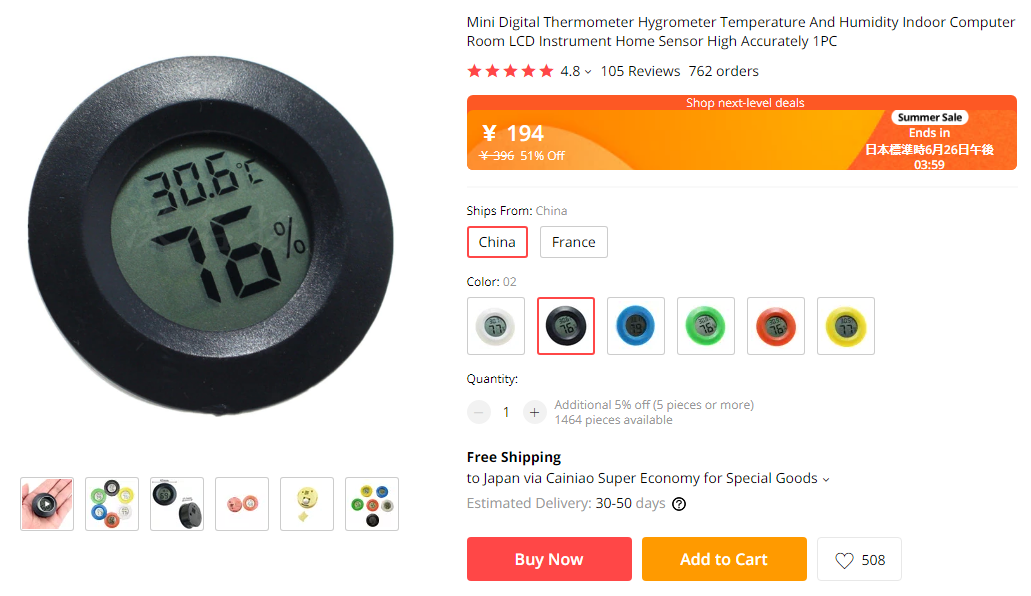Click the estimated delivery help question icon
The height and width of the screenshot is (596, 1031).
tap(679, 504)
